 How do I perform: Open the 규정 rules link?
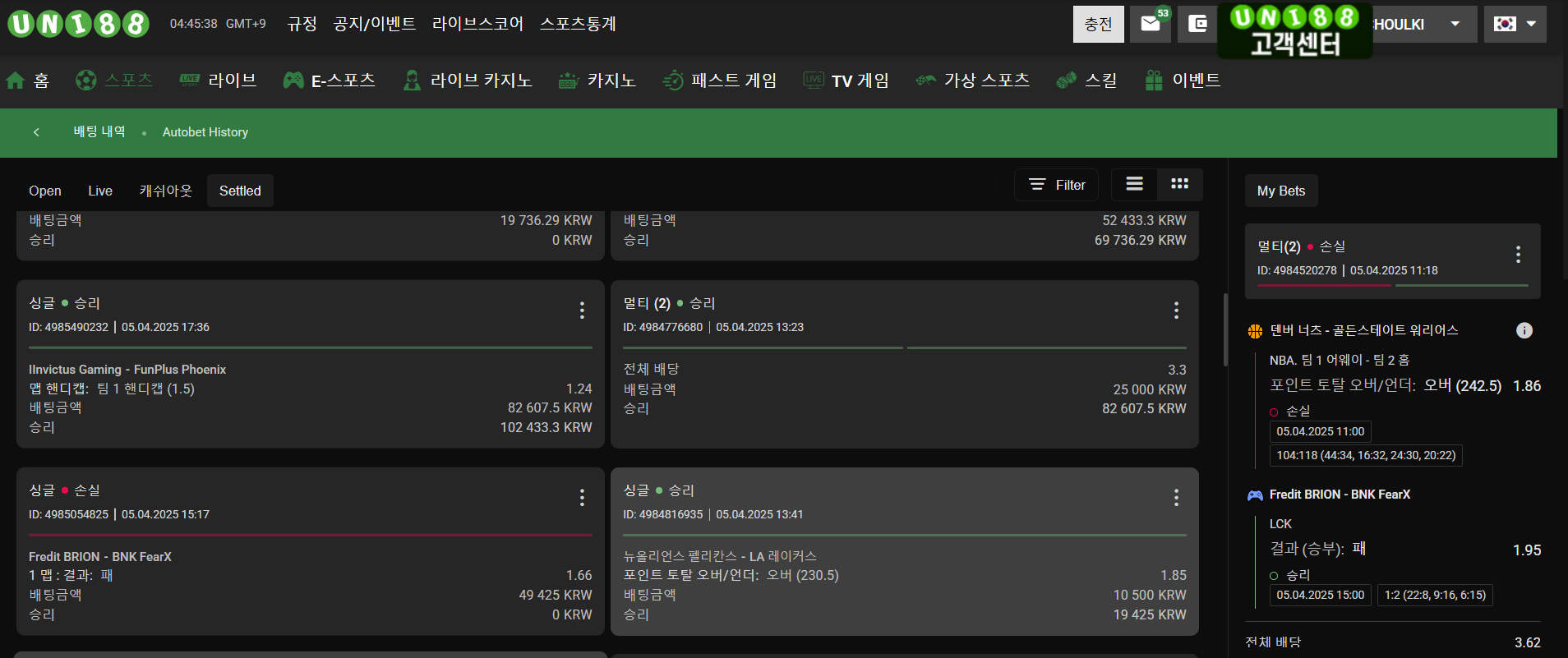click(x=302, y=24)
